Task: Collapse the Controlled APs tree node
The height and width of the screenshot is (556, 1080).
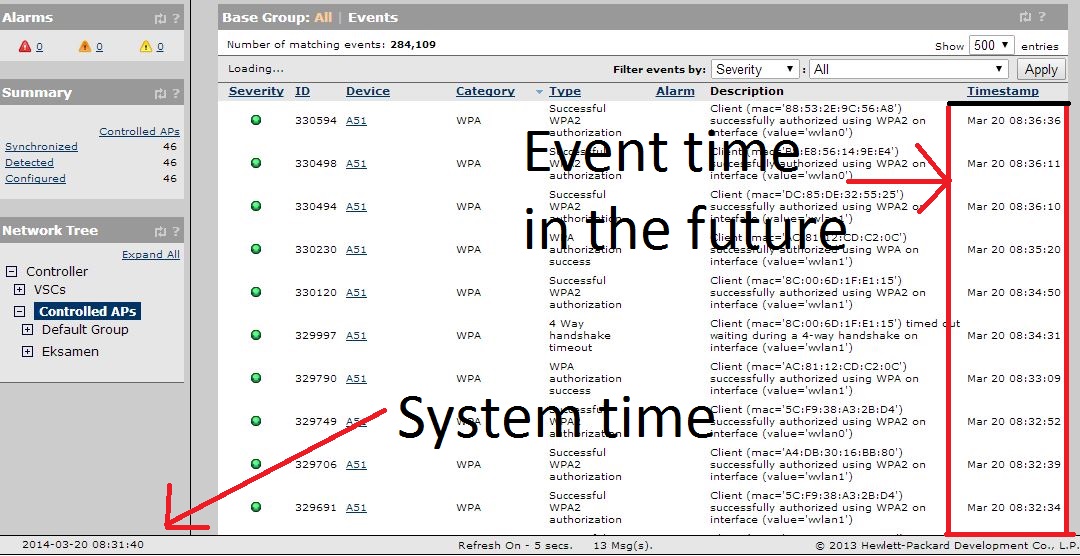Action: (x=19, y=311)
